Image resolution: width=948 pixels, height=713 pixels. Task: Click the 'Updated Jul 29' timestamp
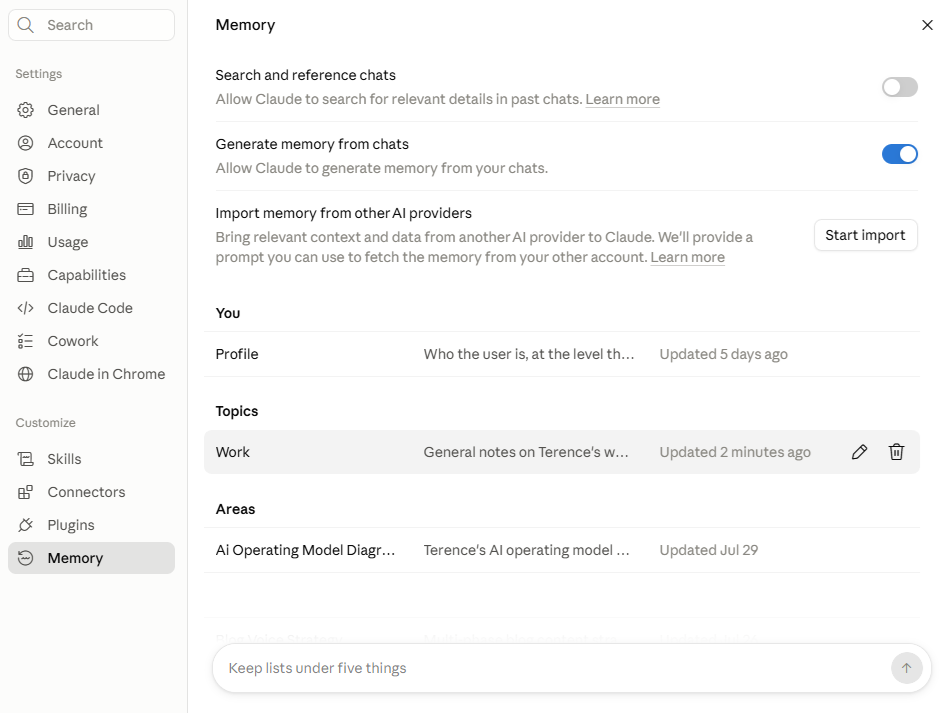(708, 550)
